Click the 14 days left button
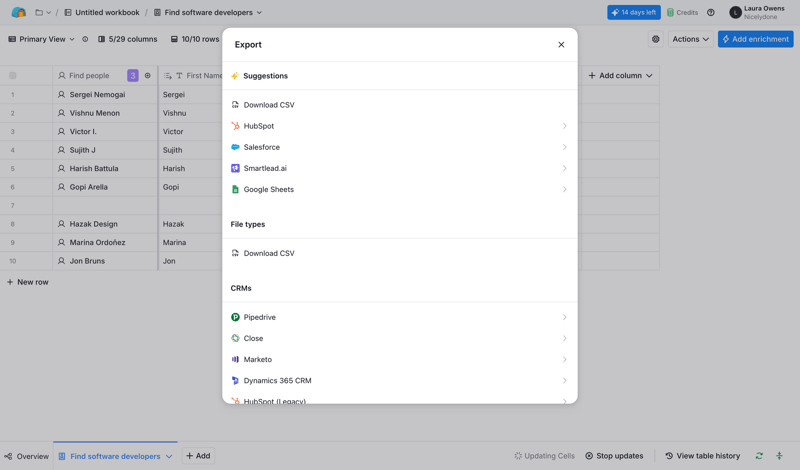Viewport: 800px width, 470px height. point(634,12)
